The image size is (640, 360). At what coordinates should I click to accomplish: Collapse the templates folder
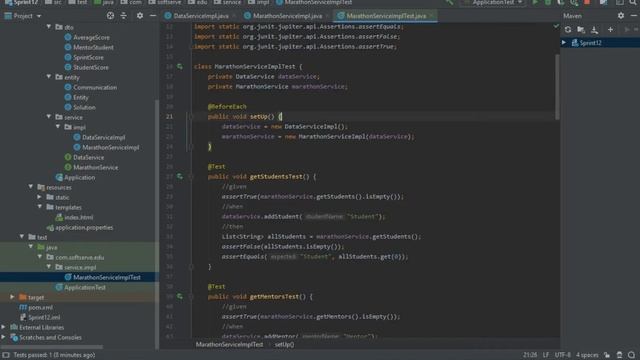pos(40,207)
